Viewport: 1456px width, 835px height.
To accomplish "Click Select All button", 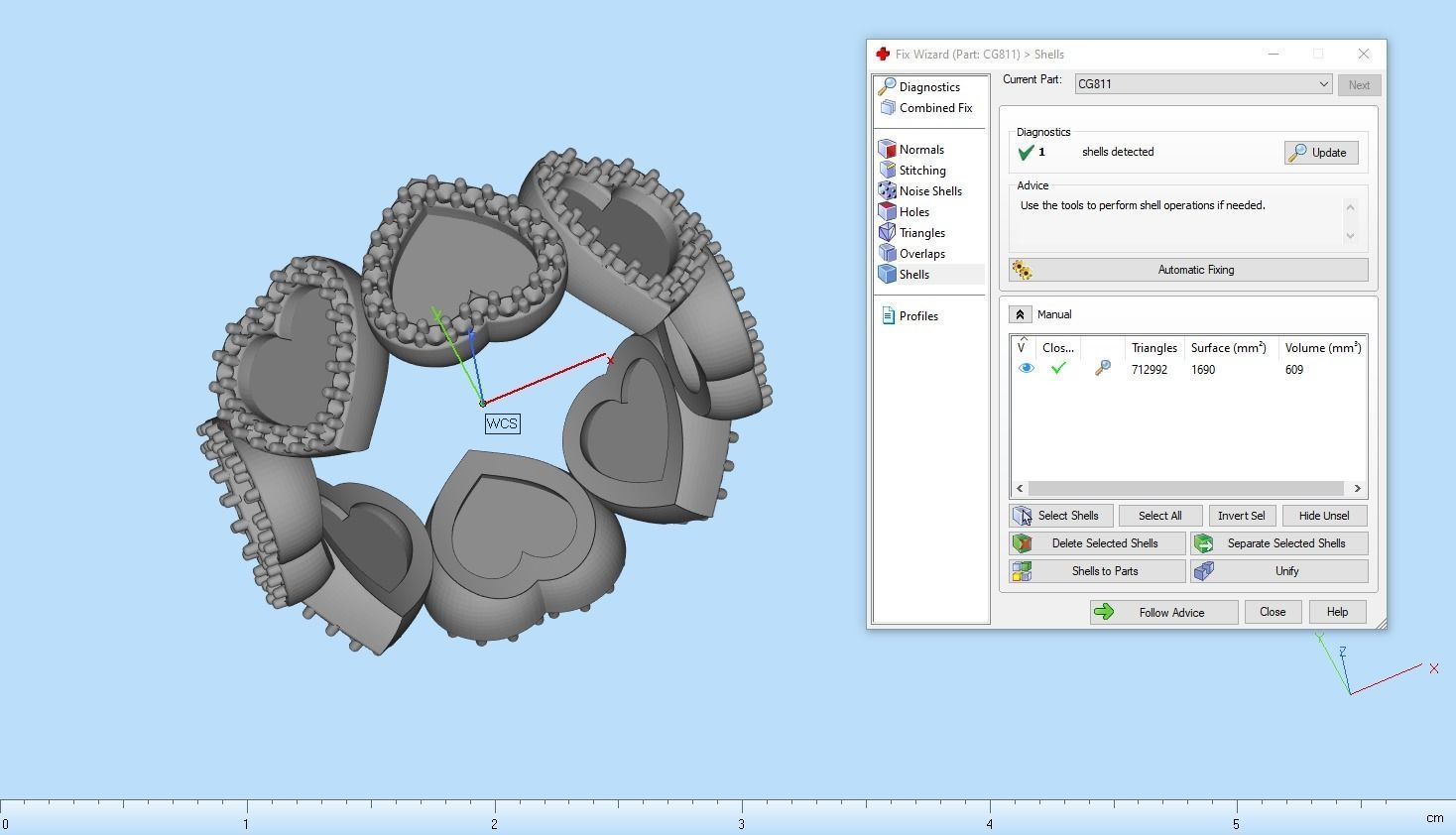I will (x=1159, y=516).
